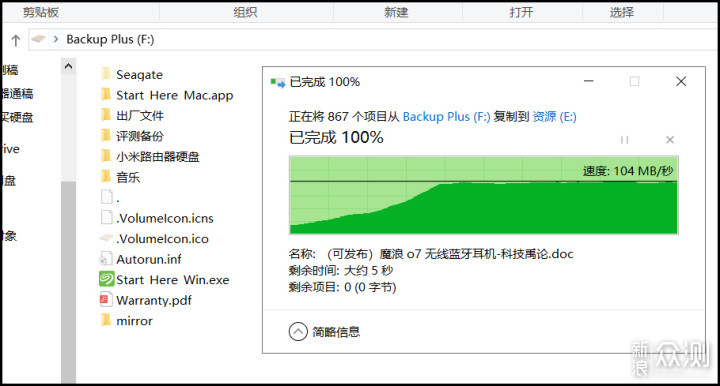Viewport: 720px width, 386px height.
Task: Click the Backup Plus (F:) address path
Action: pos(110,39)
